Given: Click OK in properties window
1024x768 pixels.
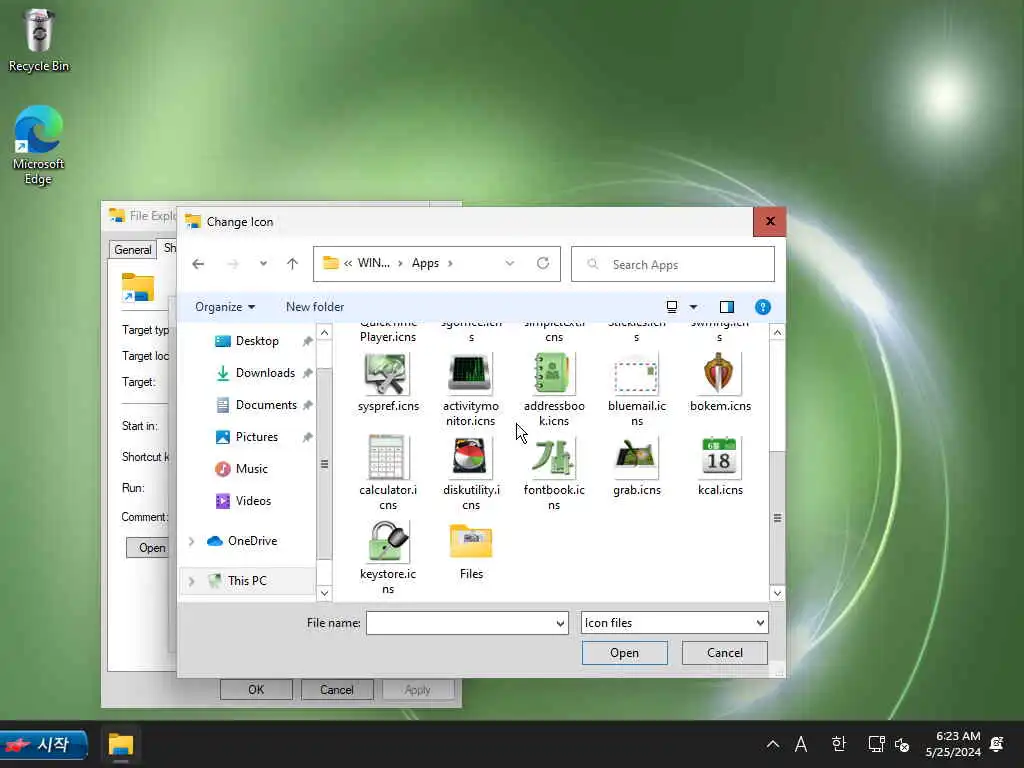Looking at the screenshot, I should 256,690.
